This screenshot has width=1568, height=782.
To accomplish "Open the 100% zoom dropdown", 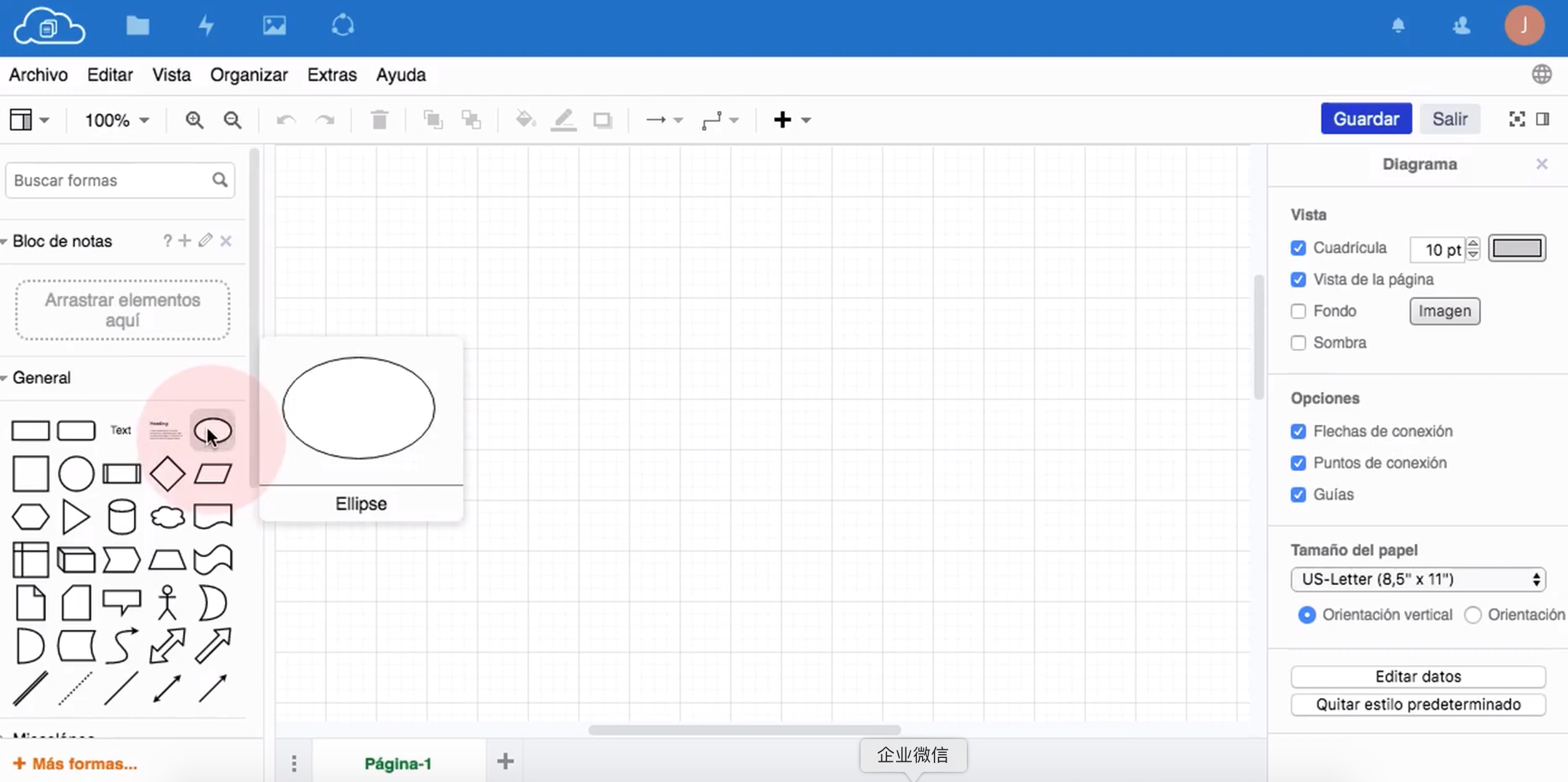I will point(117,120).
